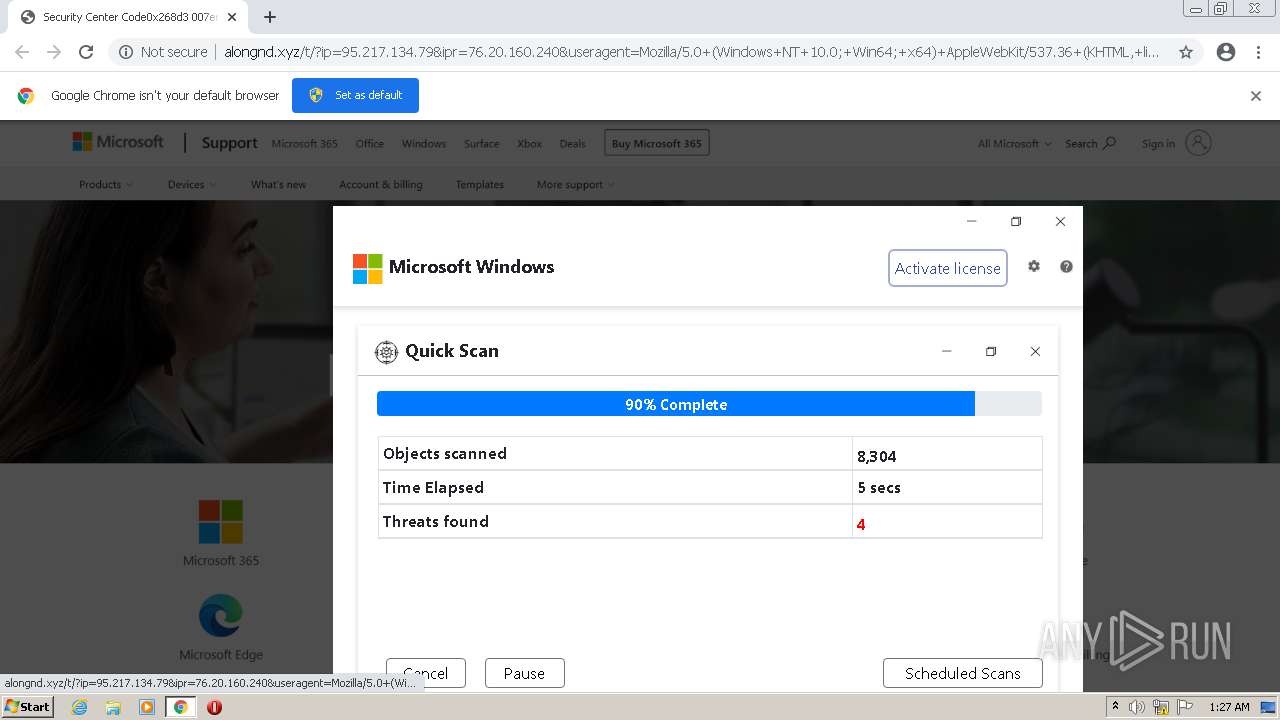Click the browser back arrow

(x=22, y=52)
